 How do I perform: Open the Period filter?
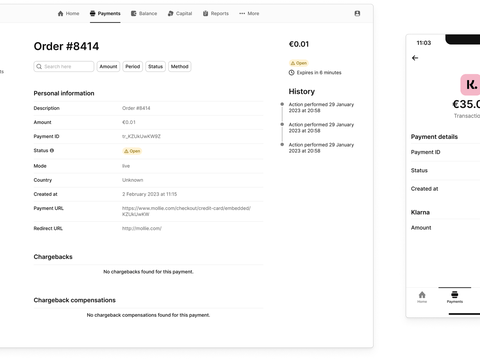[x=133, y=66]
